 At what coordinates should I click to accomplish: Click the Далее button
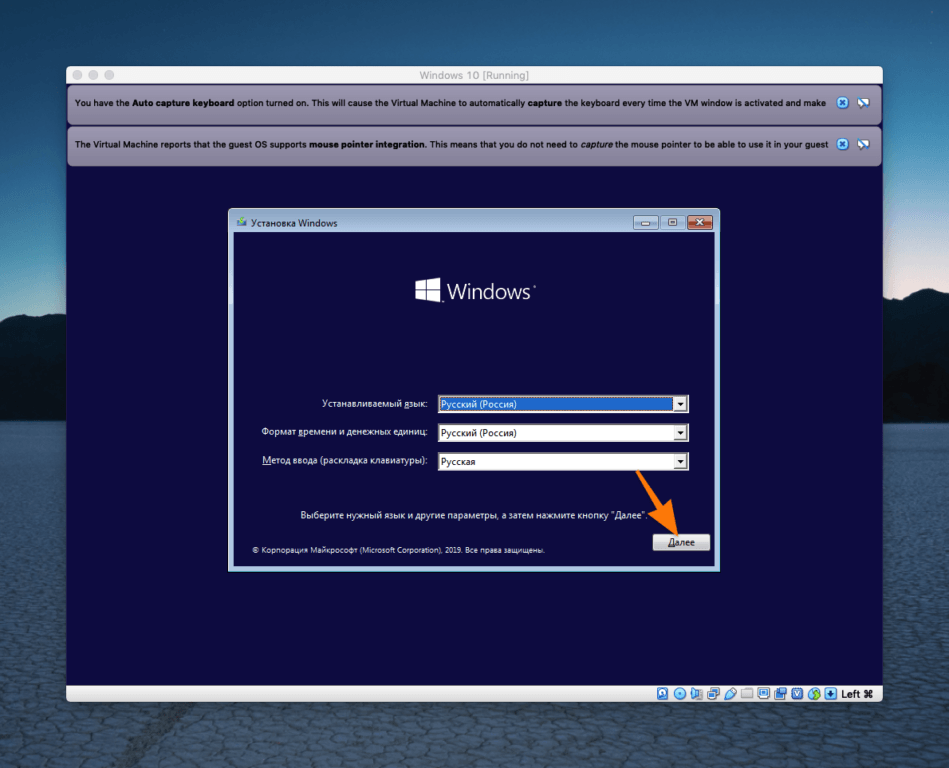[x=681, y=542]
